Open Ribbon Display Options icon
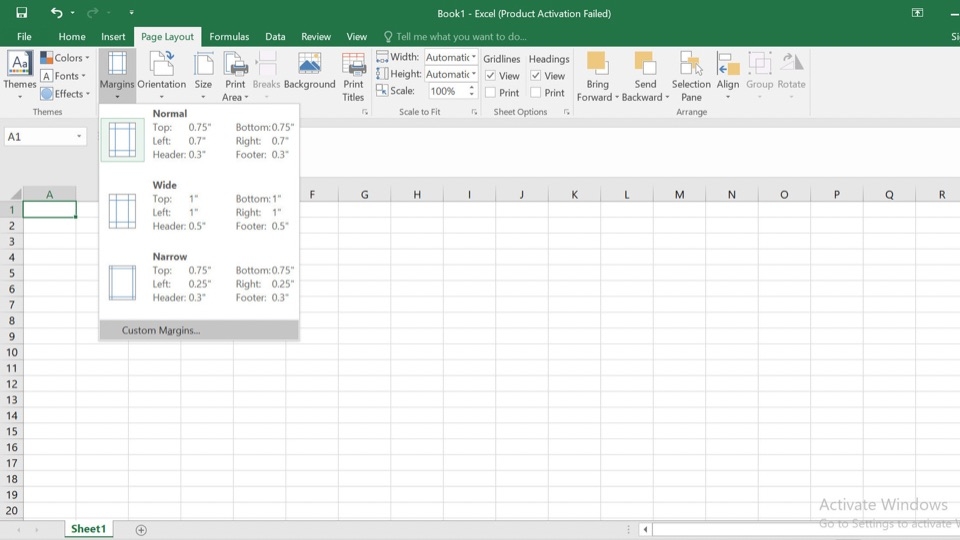This screenshot has height=540, width=960. (x=917, y=13)
